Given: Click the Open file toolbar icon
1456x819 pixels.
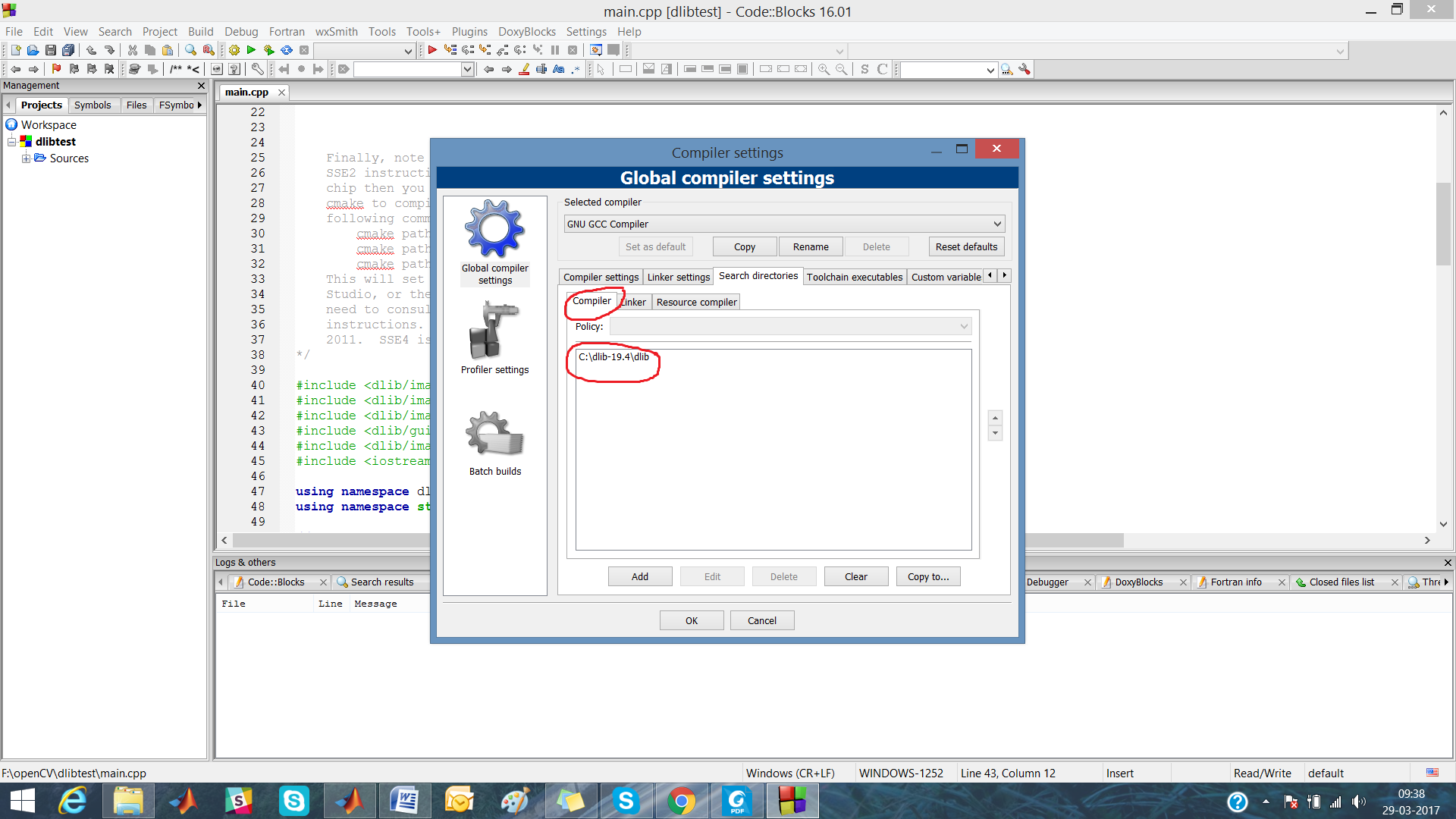Looking at the screenshot, I should coord(33,50).
